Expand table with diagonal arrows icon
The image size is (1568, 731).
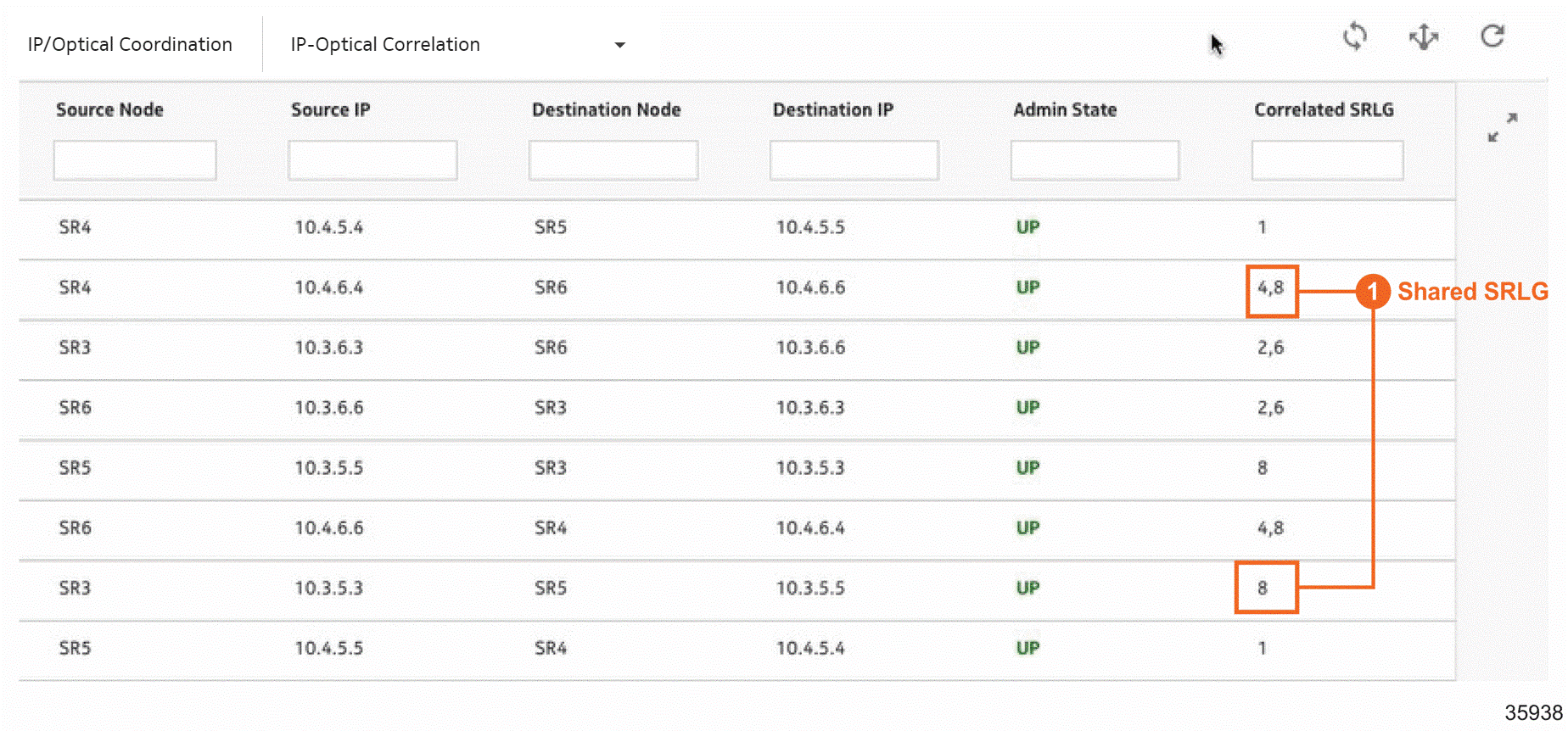click(1503, 127)
